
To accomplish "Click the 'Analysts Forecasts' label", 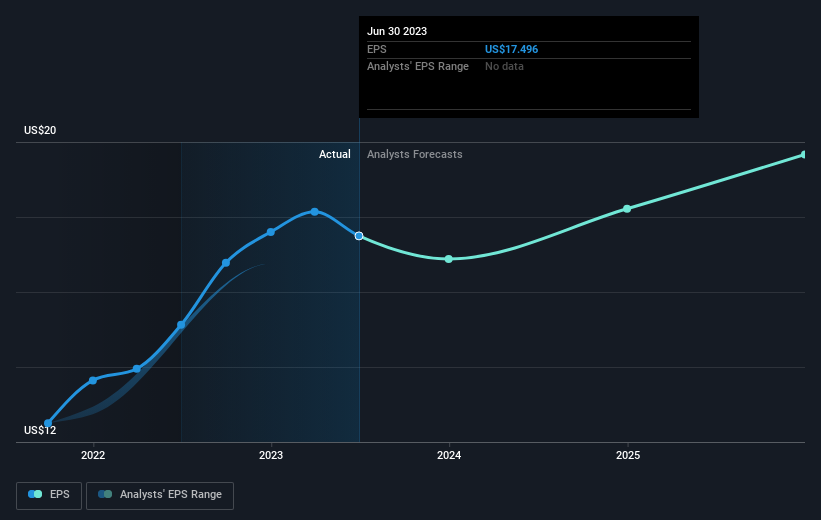I will pos(415,154).
